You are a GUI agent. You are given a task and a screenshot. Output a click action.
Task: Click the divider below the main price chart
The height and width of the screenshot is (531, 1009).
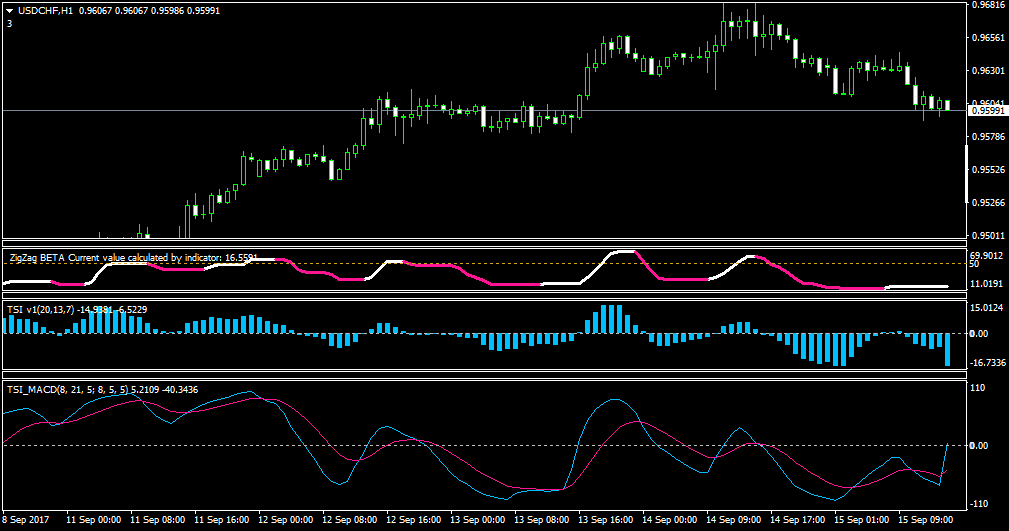point(485,243)
